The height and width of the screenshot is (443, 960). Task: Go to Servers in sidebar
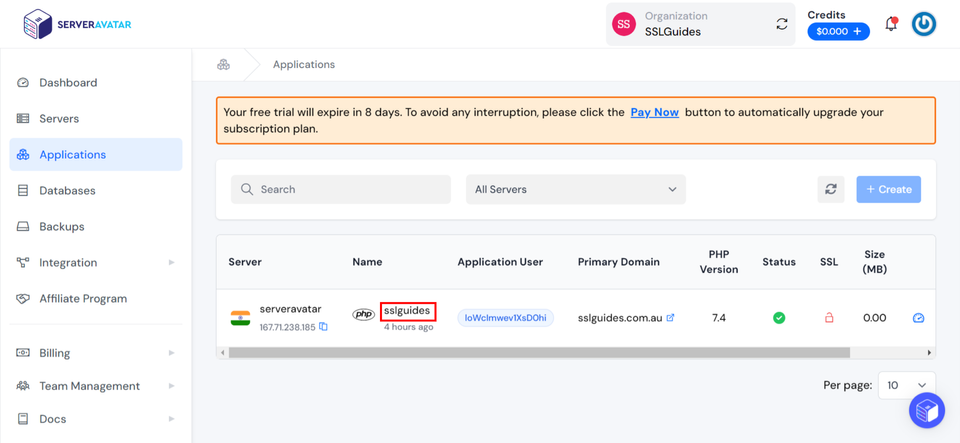(x=59, y=119)
